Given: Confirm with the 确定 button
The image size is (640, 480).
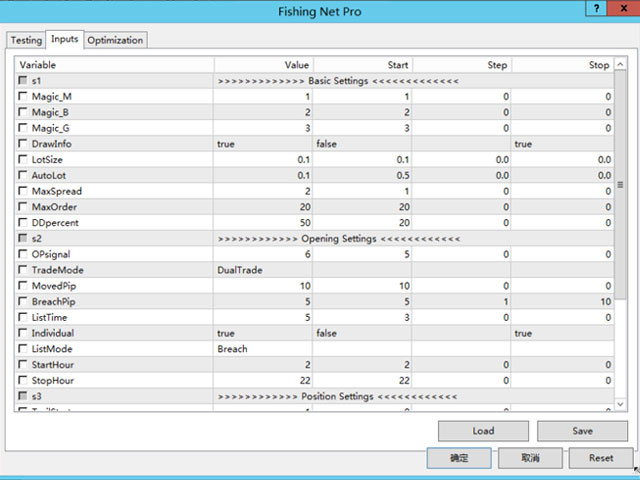Looking at the screenshot, I should [x=459, y=458].
